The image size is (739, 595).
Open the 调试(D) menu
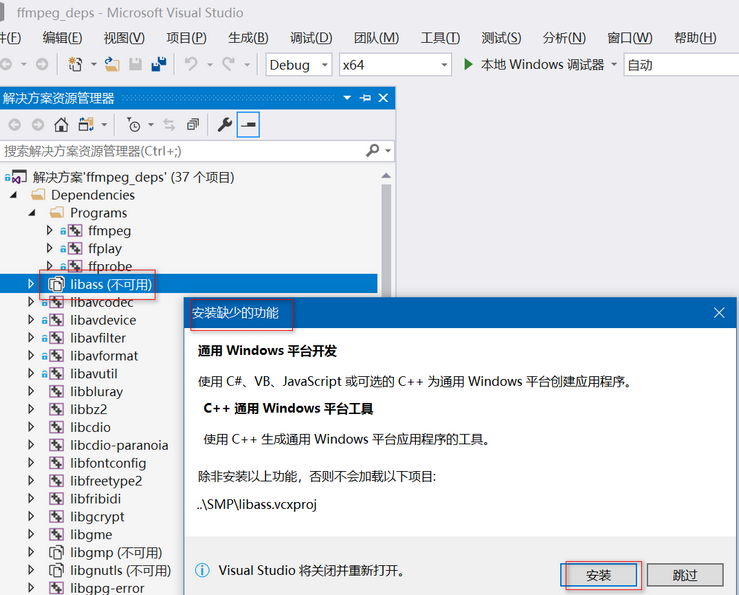click(x=311, y=38)
